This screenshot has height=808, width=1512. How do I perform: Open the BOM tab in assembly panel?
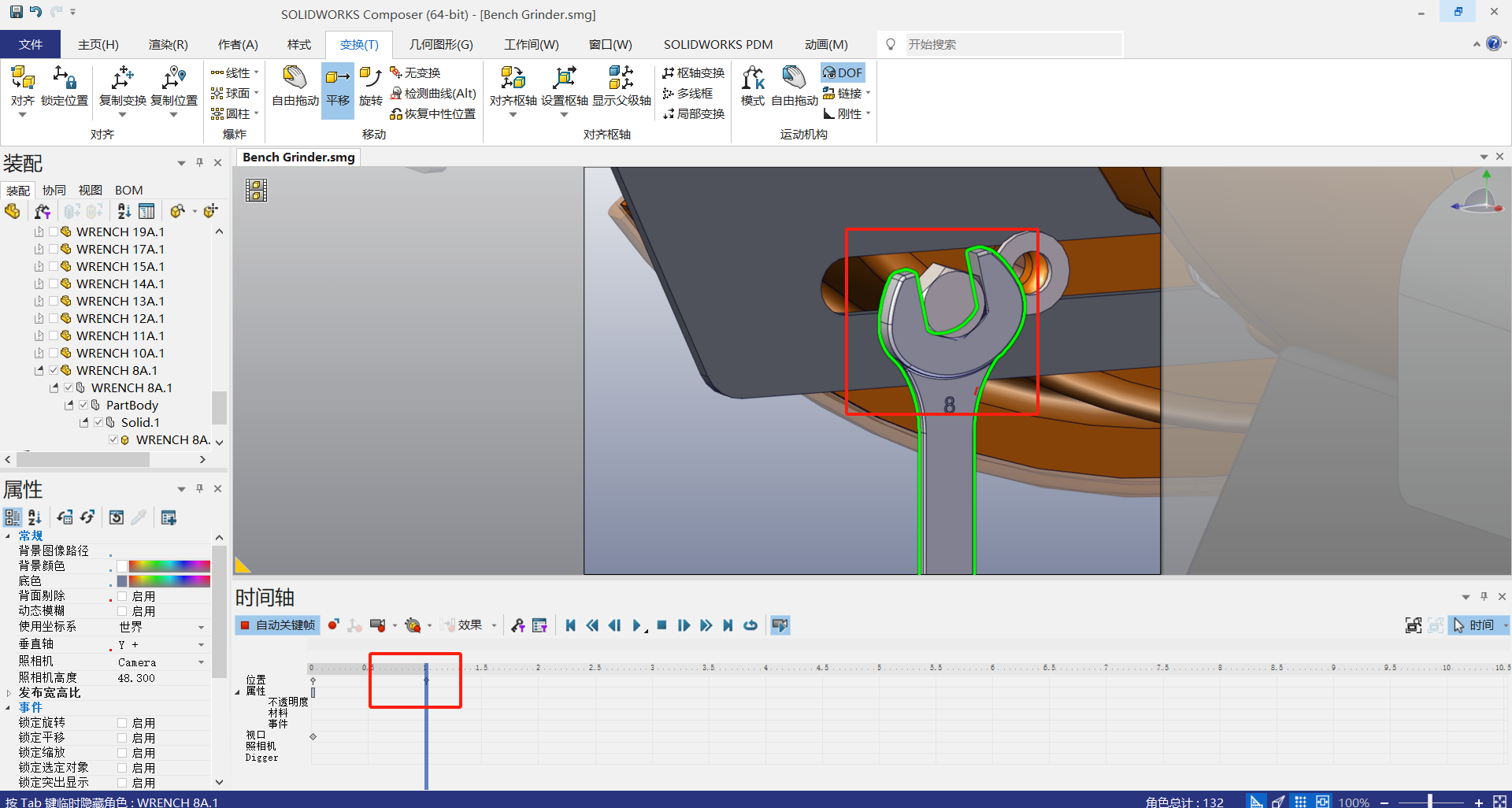(x=129, y=190)
